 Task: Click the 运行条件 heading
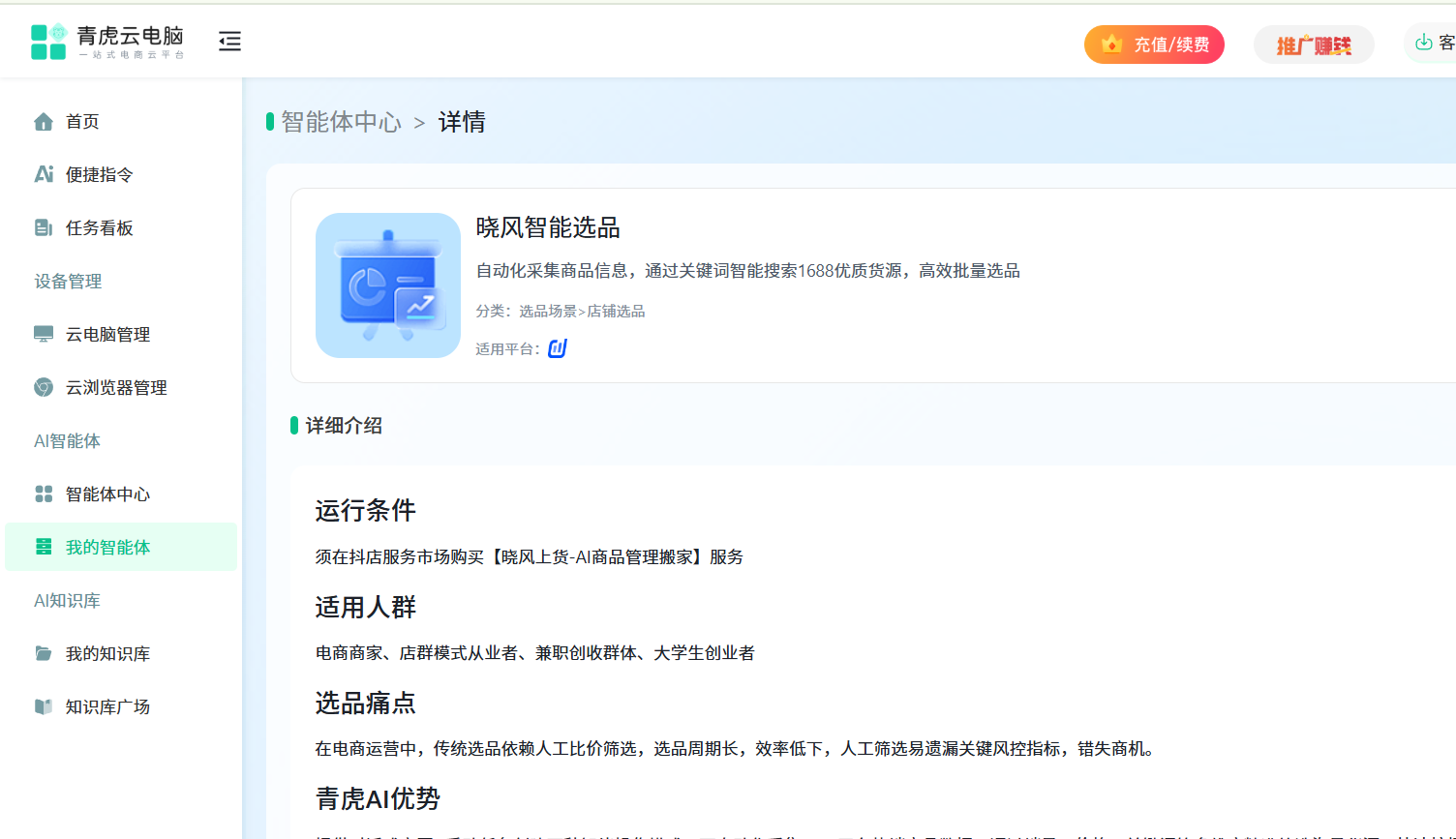point(366,510)
